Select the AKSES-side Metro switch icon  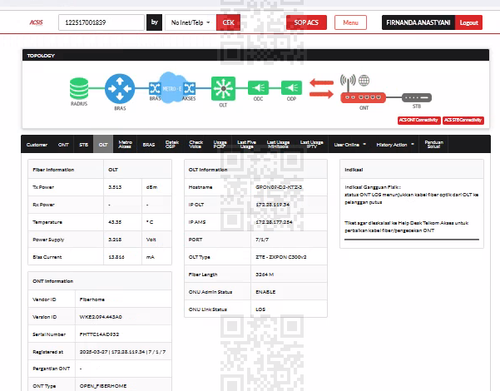(189, 88)
